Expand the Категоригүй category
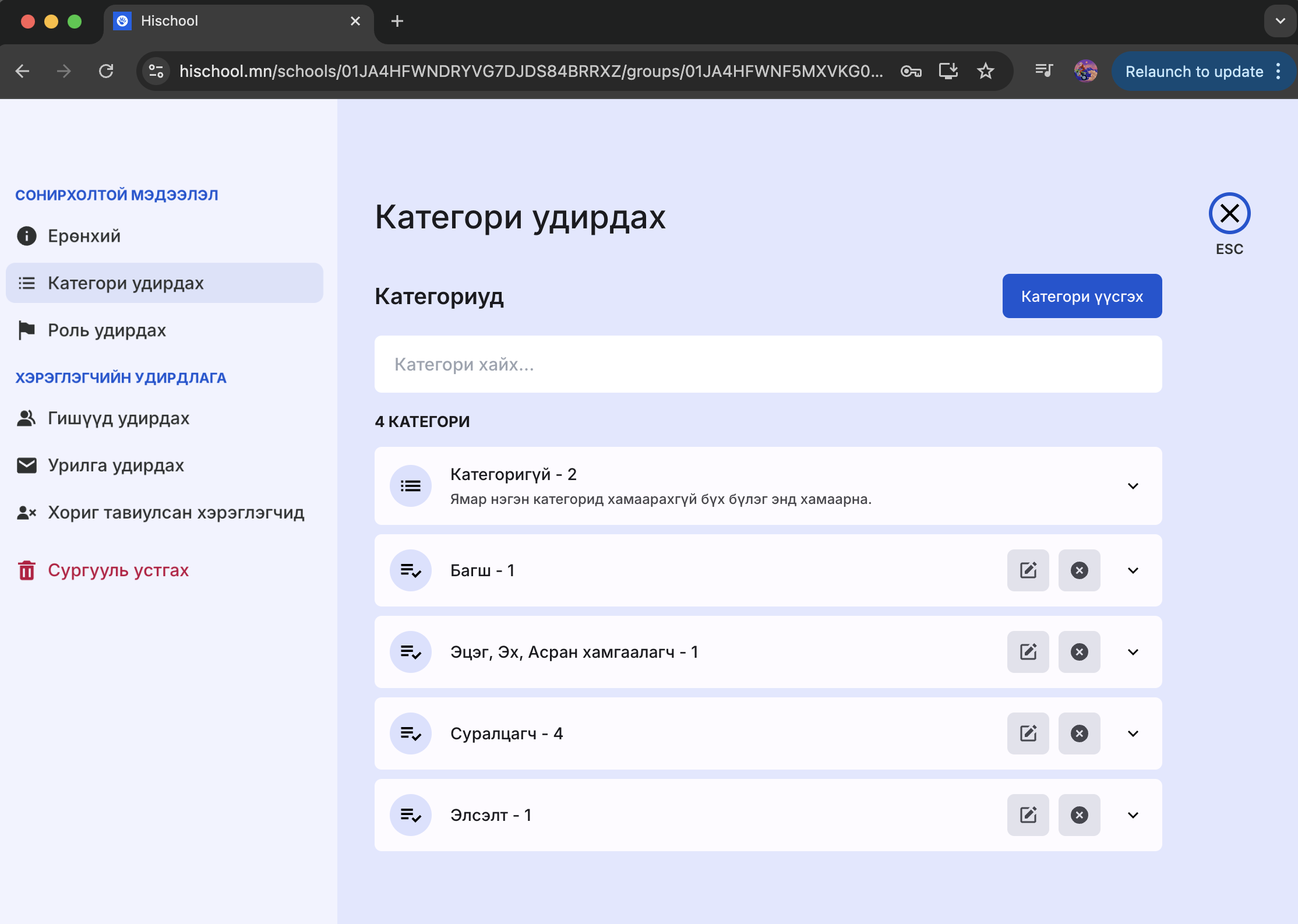 point(1133,486)
